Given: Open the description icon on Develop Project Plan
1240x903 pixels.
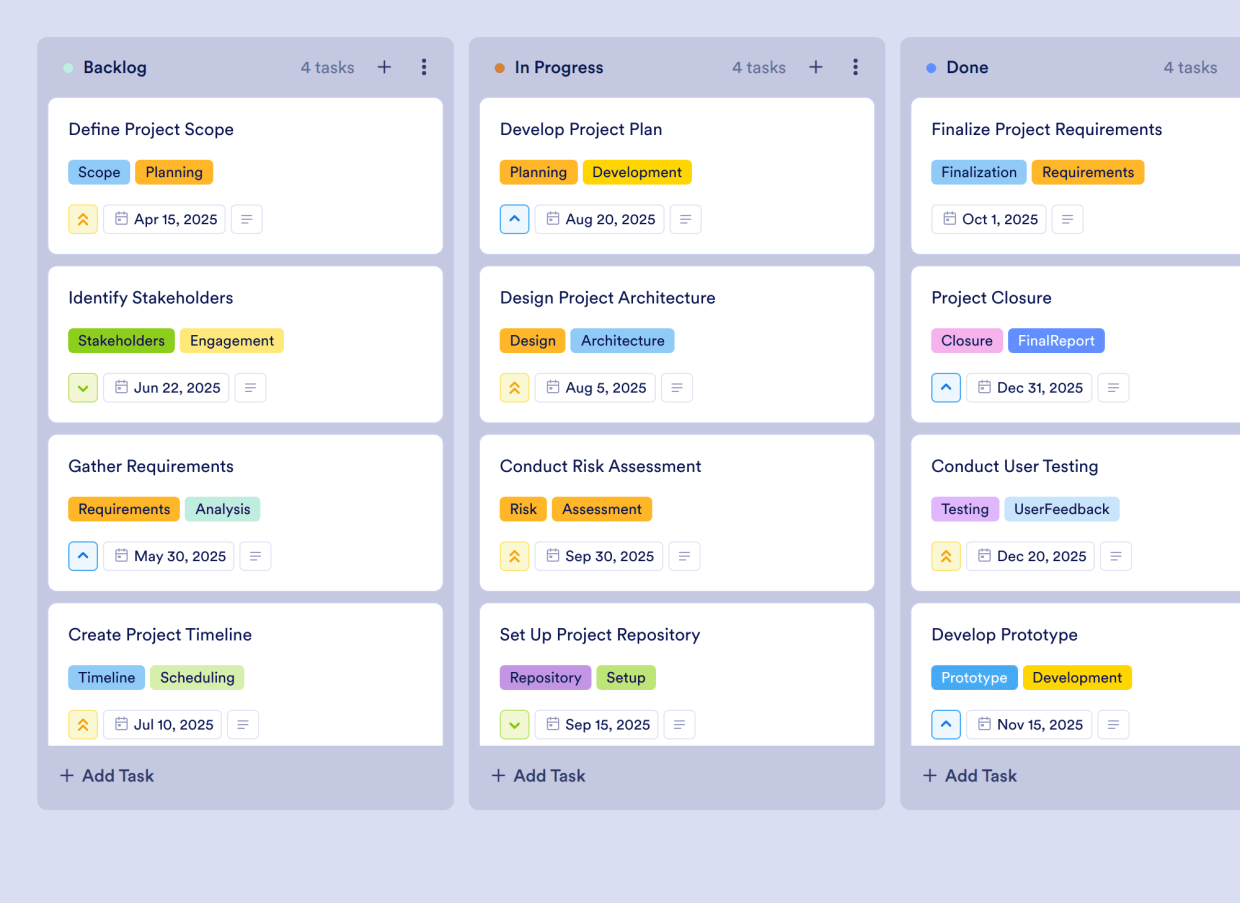Looking at the screenshot, I should pos(685,219).
